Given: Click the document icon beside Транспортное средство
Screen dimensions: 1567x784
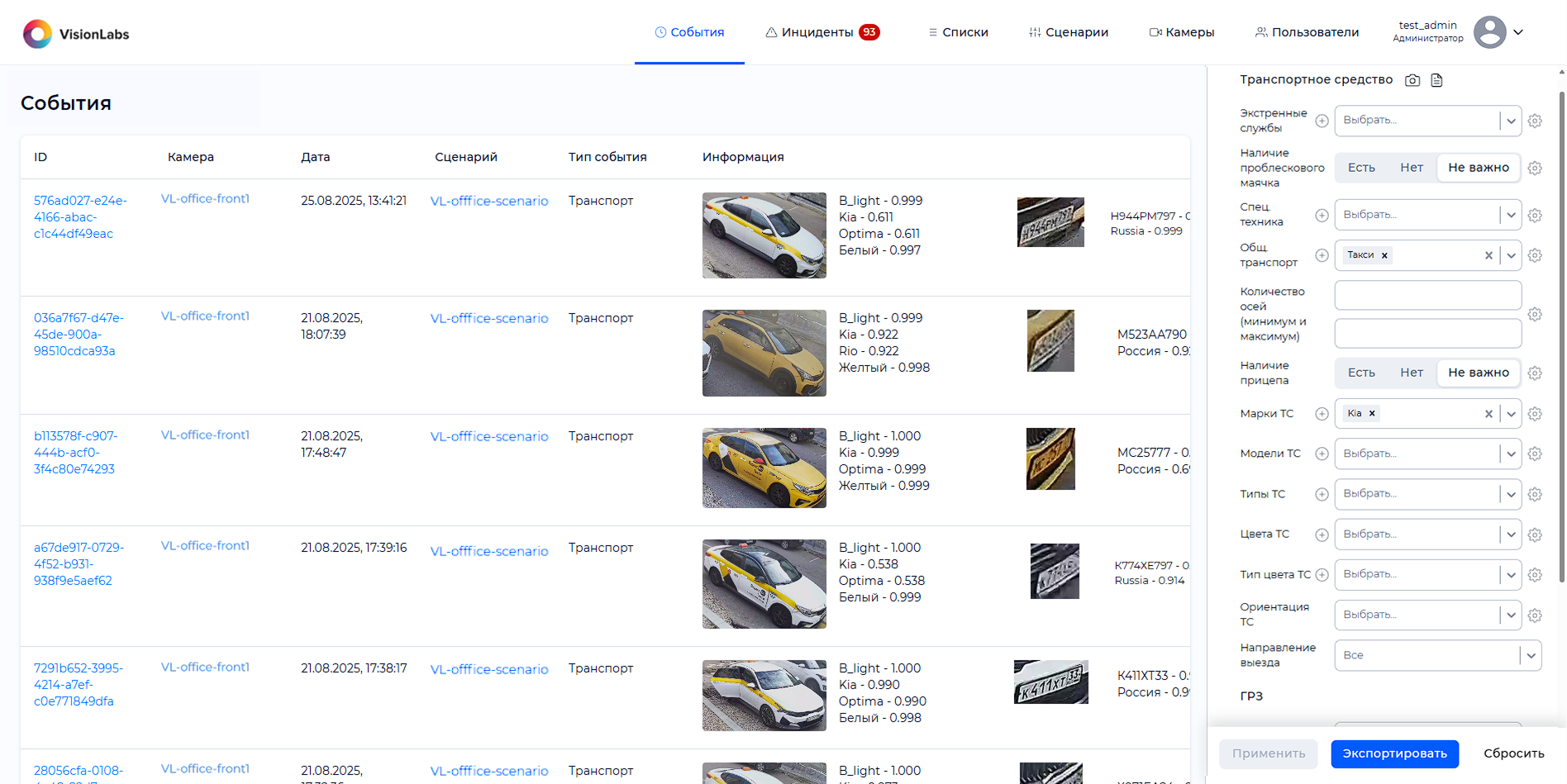Looking at the screenshot, I should click(x=1436, y=80).
